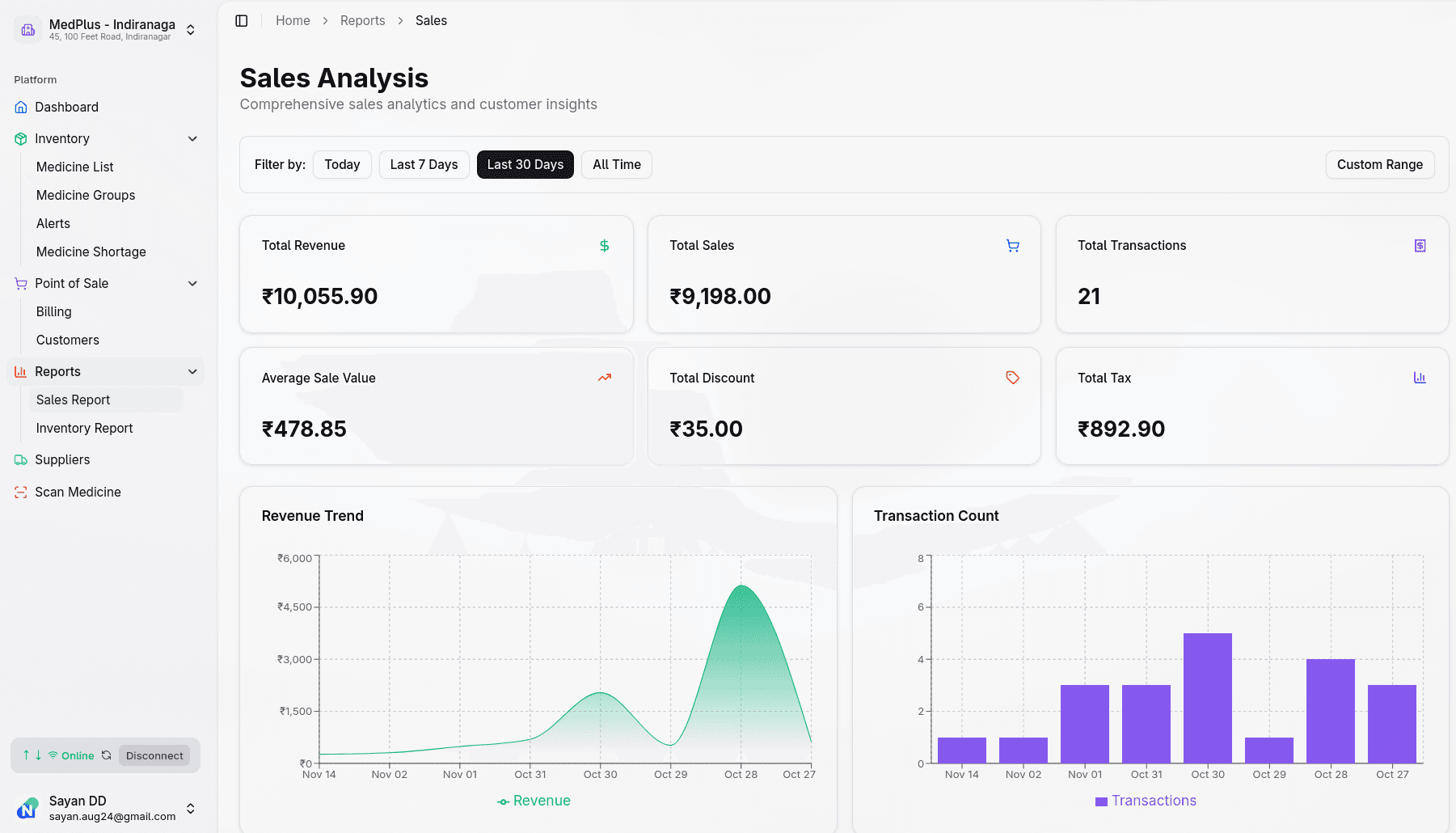Click the upload download arrows status icon
The width and height of the screenshot is (1456, 833).
[x=32, y=755]
